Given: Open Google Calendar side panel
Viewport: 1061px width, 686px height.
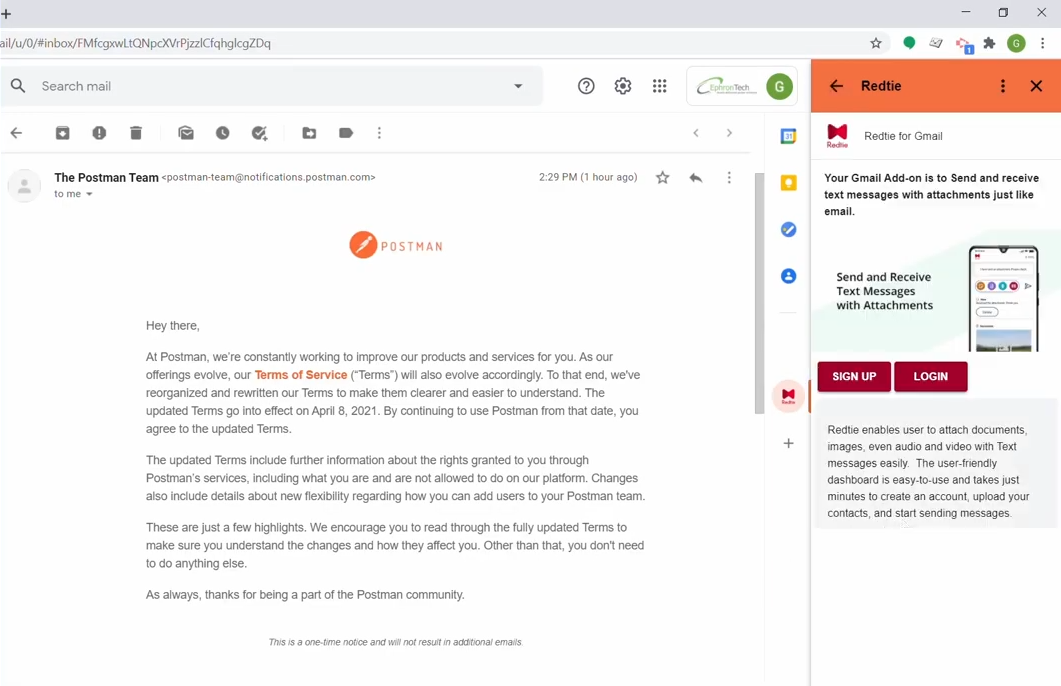Looking at the screenshot, I should pos(788,136).
